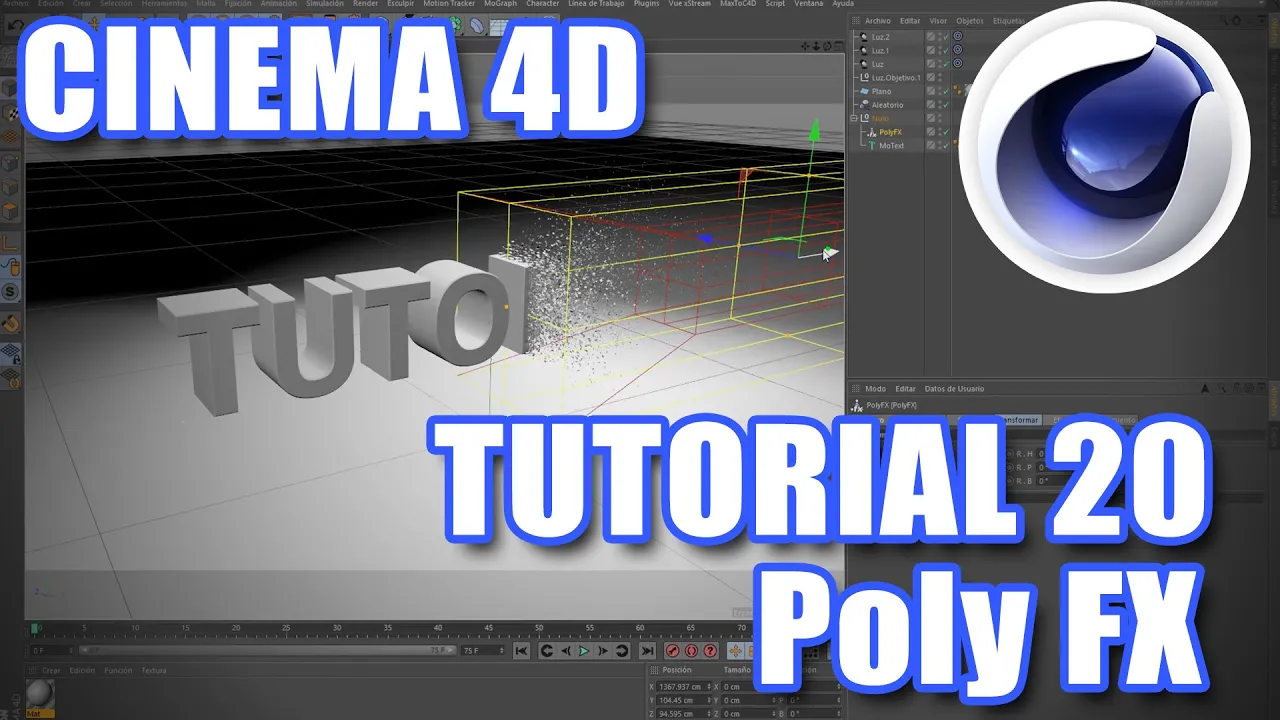Click the PolyFX object icon
The height and width of the screenshot is (720, 1280).
(872, 132)
